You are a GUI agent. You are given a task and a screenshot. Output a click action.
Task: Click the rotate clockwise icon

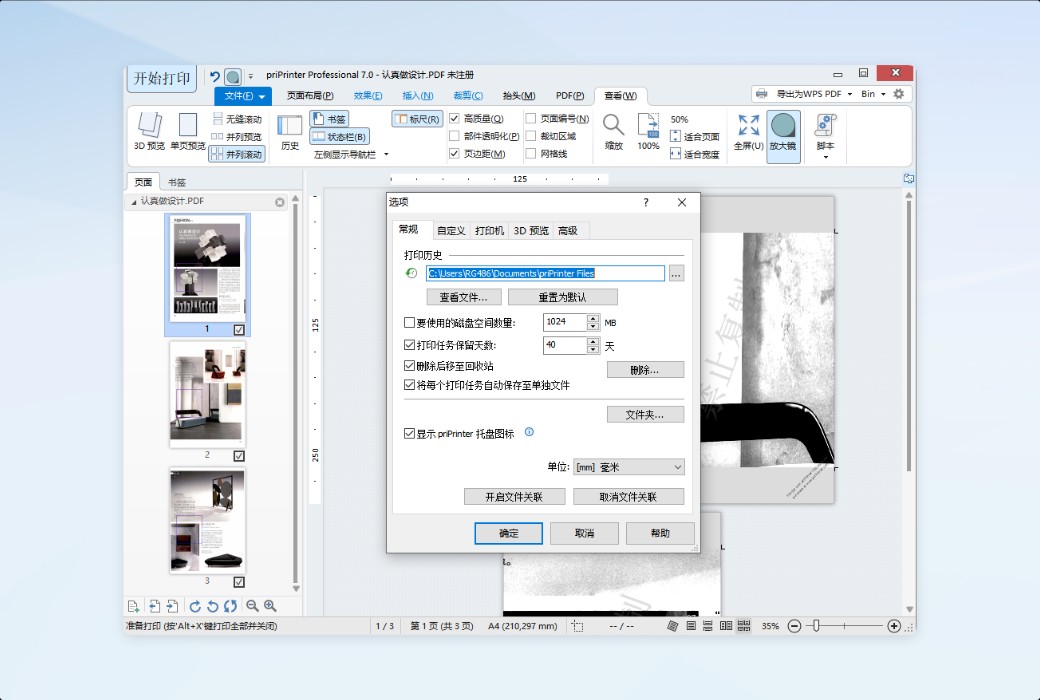(195, 606)
